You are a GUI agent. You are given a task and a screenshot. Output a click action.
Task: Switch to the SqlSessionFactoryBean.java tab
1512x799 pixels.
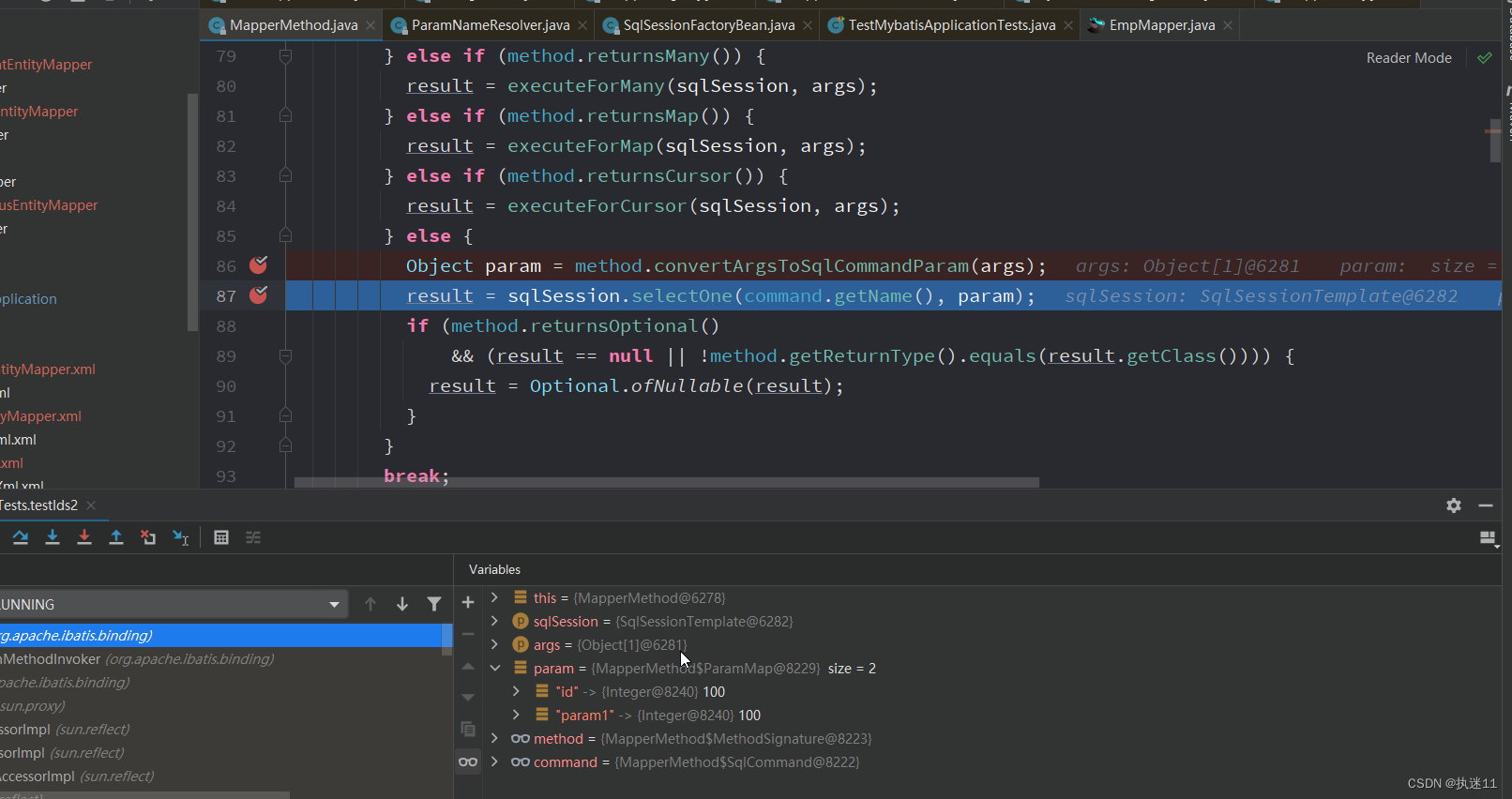709,25
